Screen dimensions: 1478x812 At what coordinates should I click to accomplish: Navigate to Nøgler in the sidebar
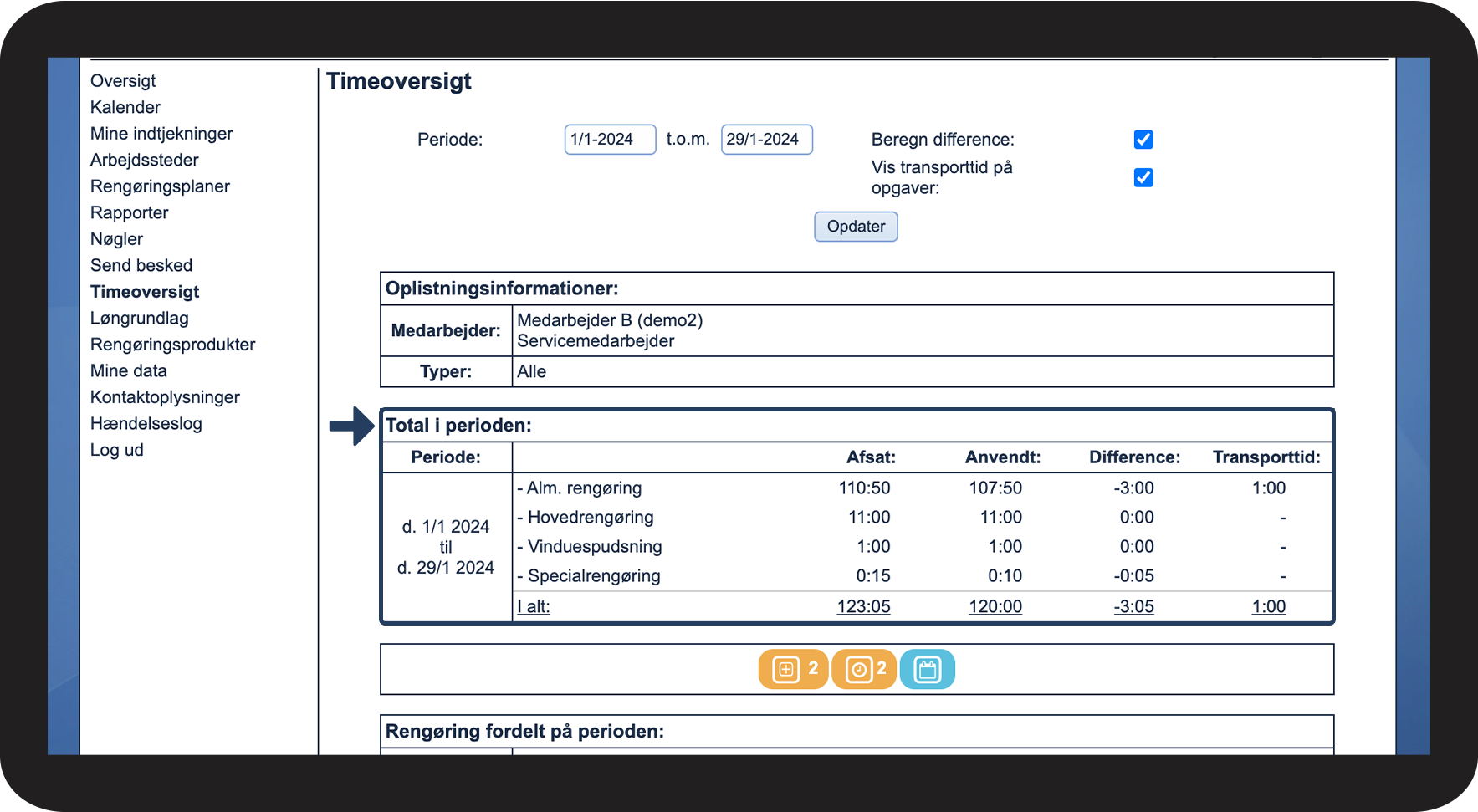point(117,239)
